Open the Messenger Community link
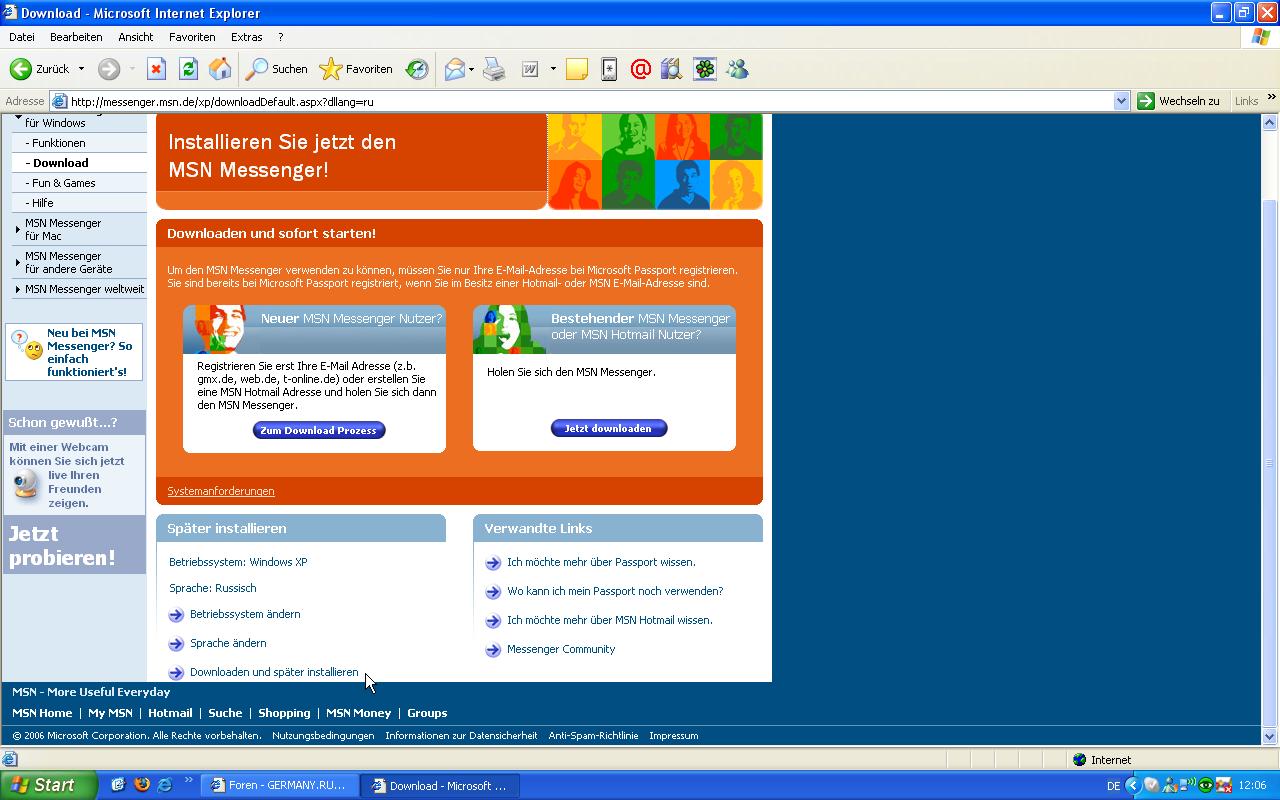 pos(561,649)
